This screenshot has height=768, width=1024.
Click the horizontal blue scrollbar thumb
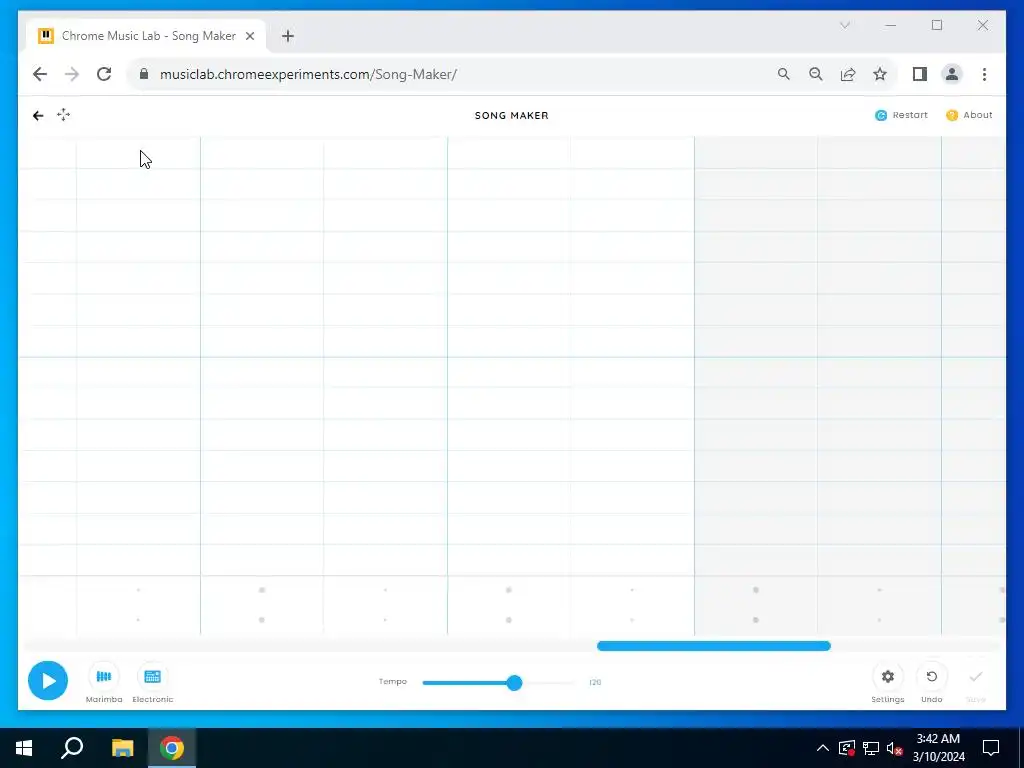pos(714,646)
